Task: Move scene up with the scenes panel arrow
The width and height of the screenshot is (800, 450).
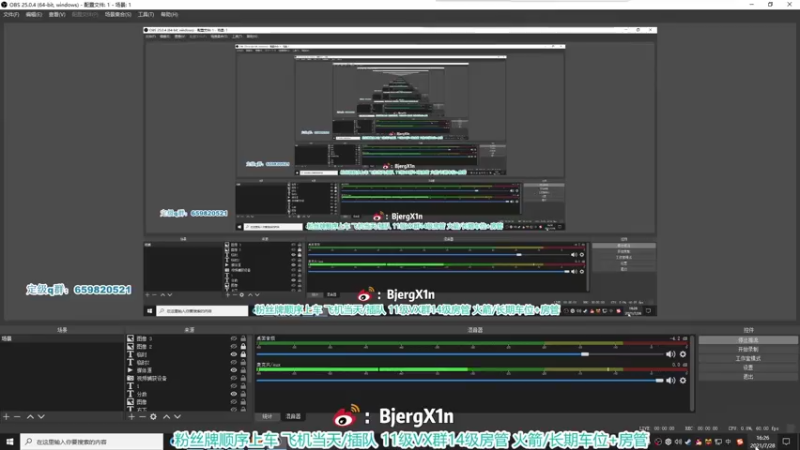Action: coord(30,417)
